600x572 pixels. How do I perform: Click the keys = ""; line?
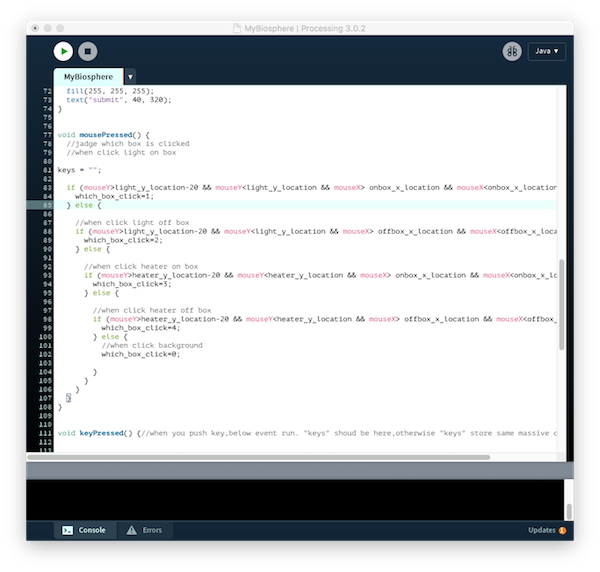pyautogui.click(x=79, y=170)
